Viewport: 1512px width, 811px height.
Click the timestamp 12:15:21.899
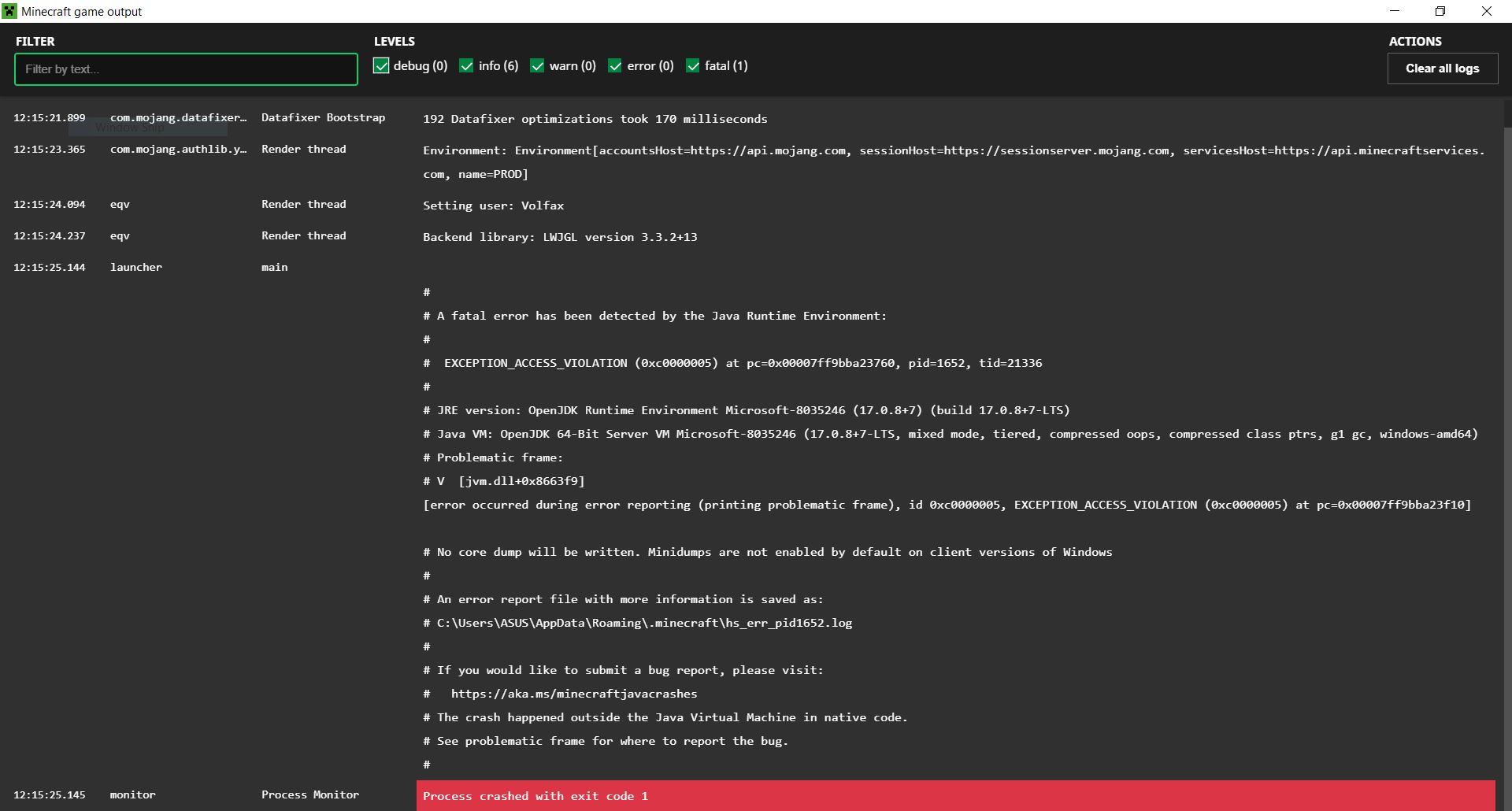(50, 117)
